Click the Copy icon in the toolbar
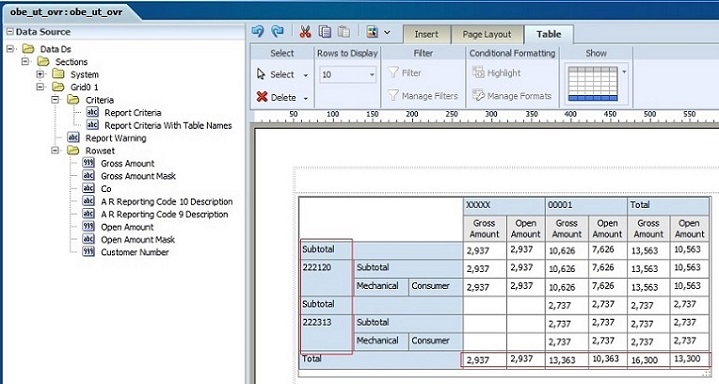This screenshot has width=719, height=384. (325, 32)
